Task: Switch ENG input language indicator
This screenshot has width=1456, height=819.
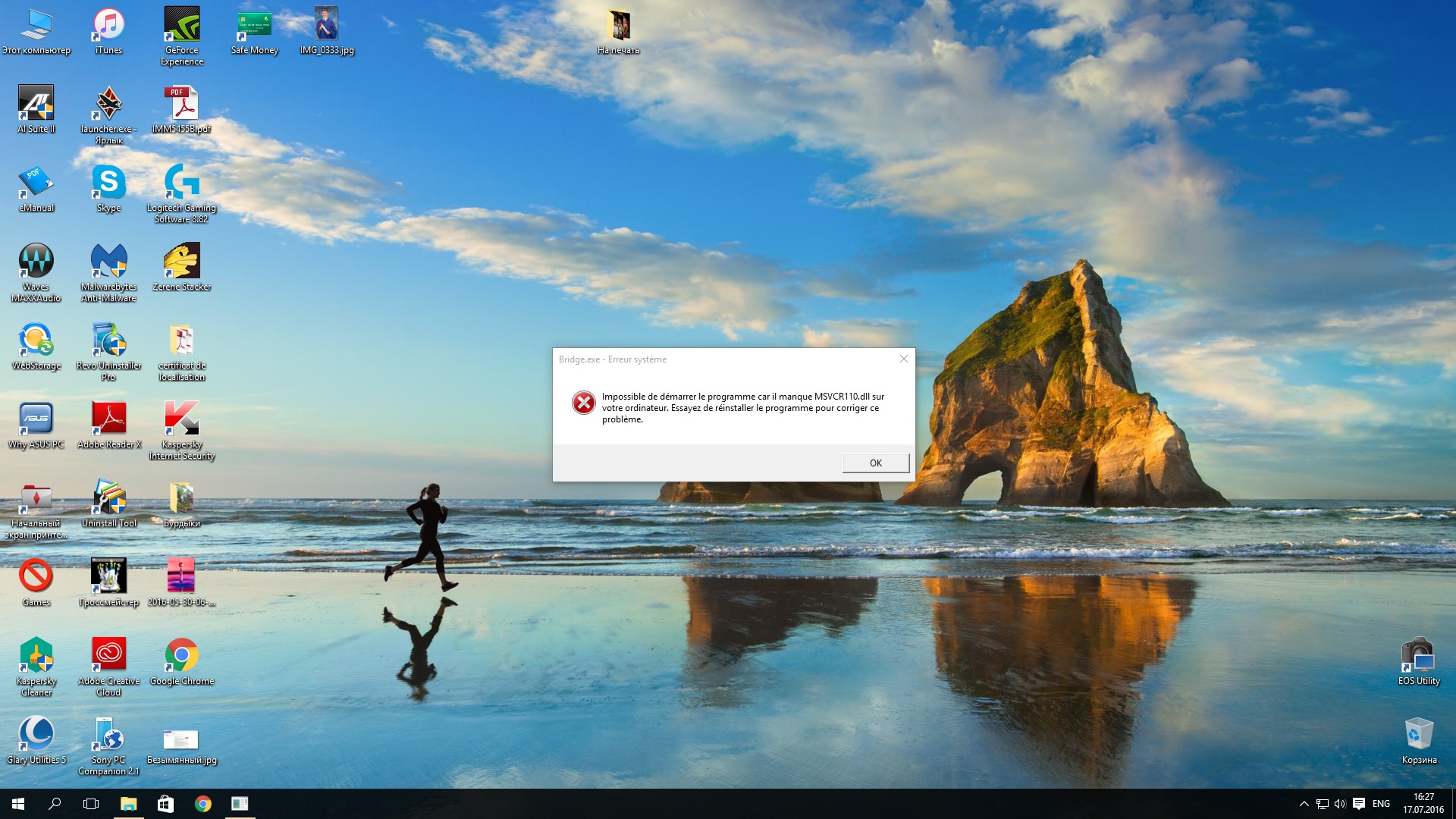Action: coord(1381,804)
